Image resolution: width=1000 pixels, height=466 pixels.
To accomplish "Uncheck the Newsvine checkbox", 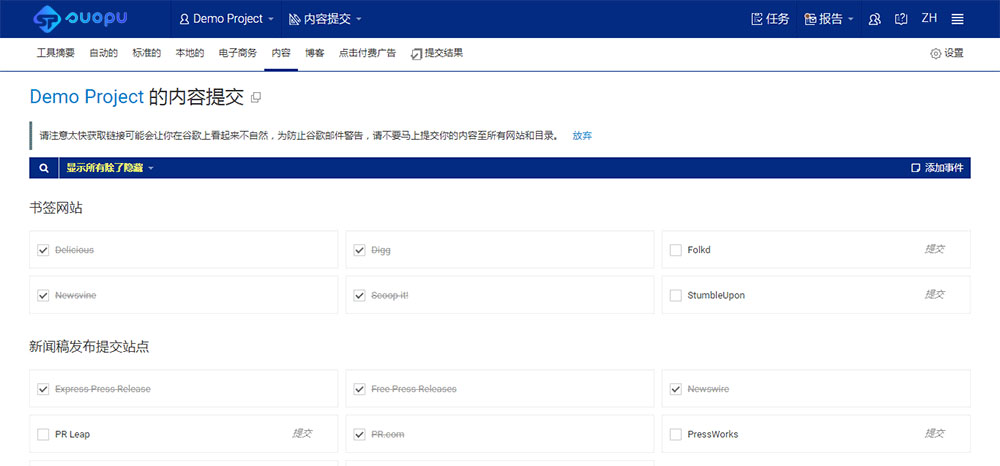I will [x=43, y=296].
